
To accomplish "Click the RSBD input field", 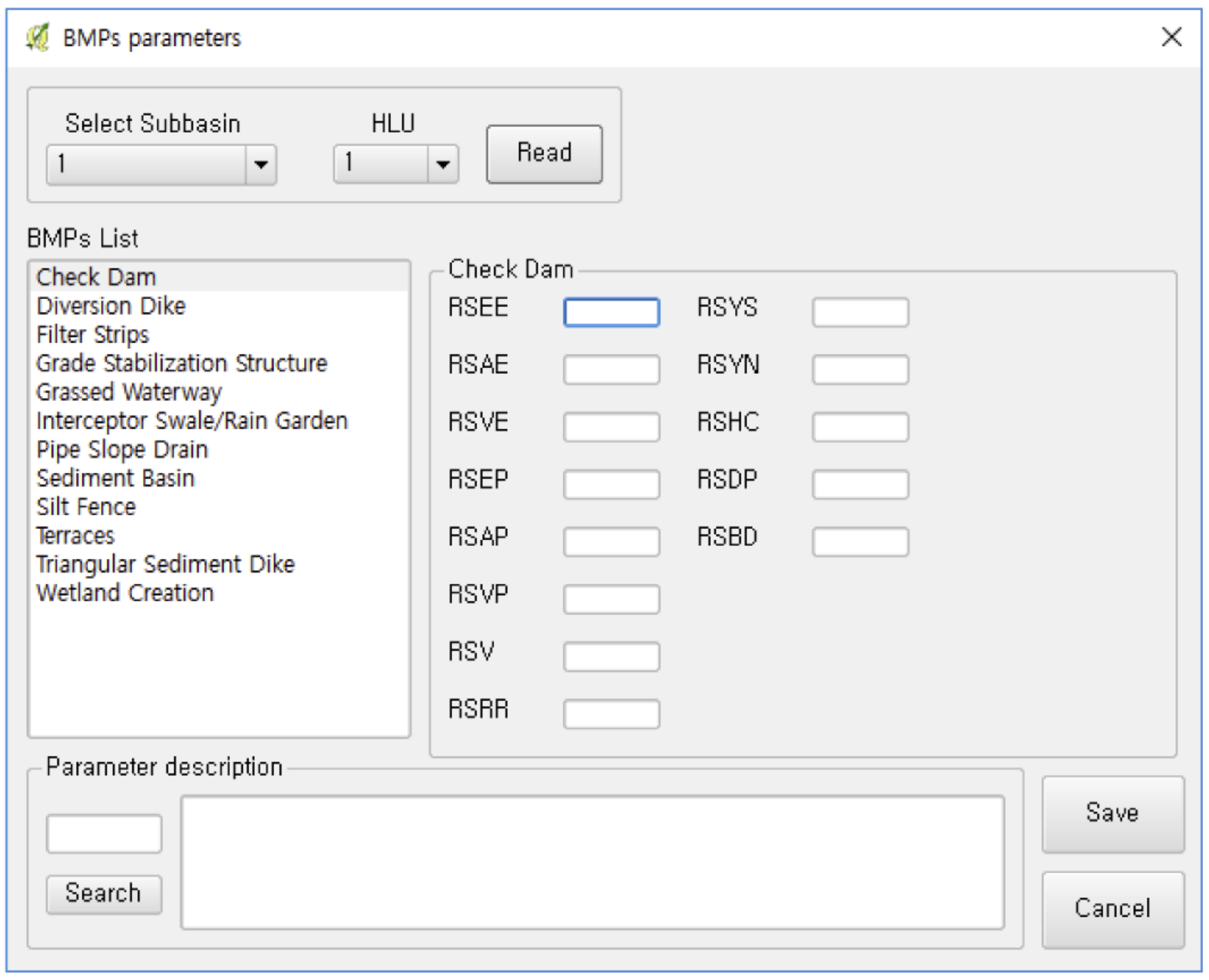I will 860,541.
